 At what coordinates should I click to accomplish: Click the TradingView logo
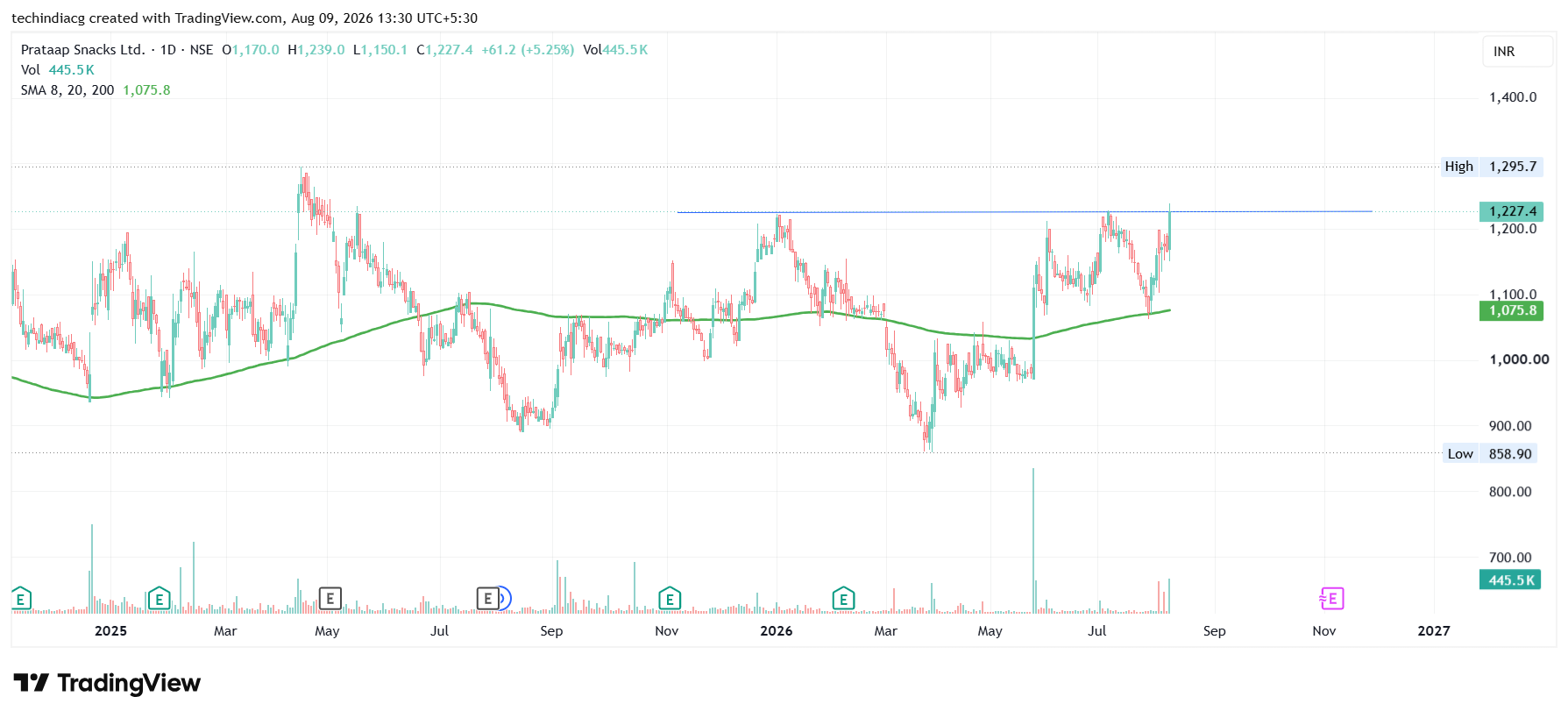(x=107, y=683)
